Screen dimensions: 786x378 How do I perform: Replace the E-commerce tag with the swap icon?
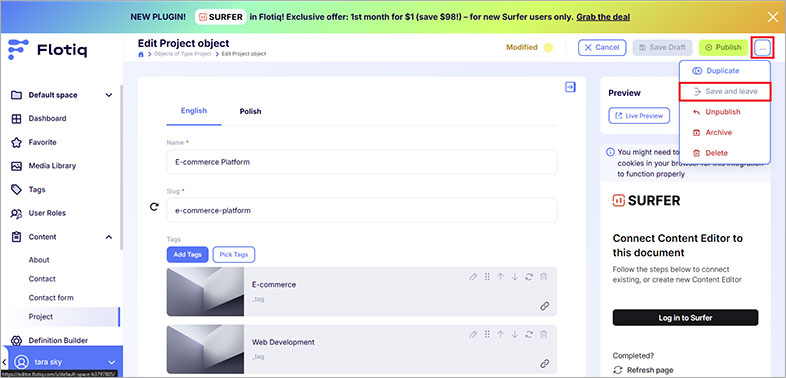[x=529, y=277]
